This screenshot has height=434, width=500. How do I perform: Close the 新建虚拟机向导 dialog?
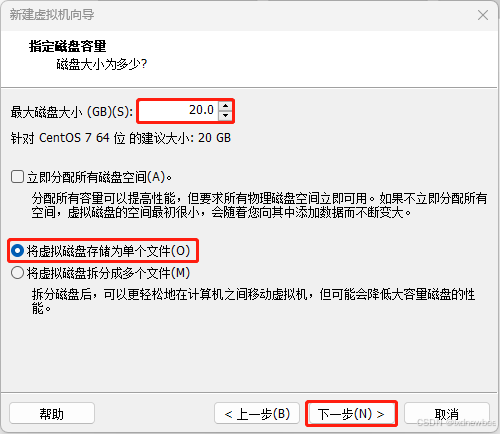coord(483,15)
